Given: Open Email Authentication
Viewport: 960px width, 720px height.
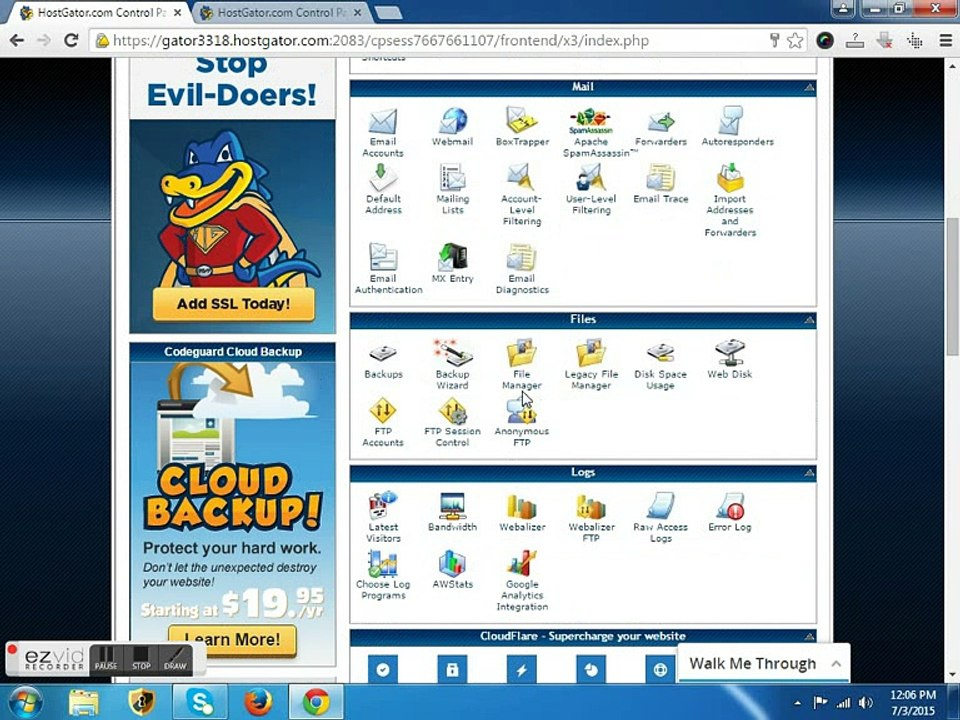Looking at the screenshot, I should [388, 269].
